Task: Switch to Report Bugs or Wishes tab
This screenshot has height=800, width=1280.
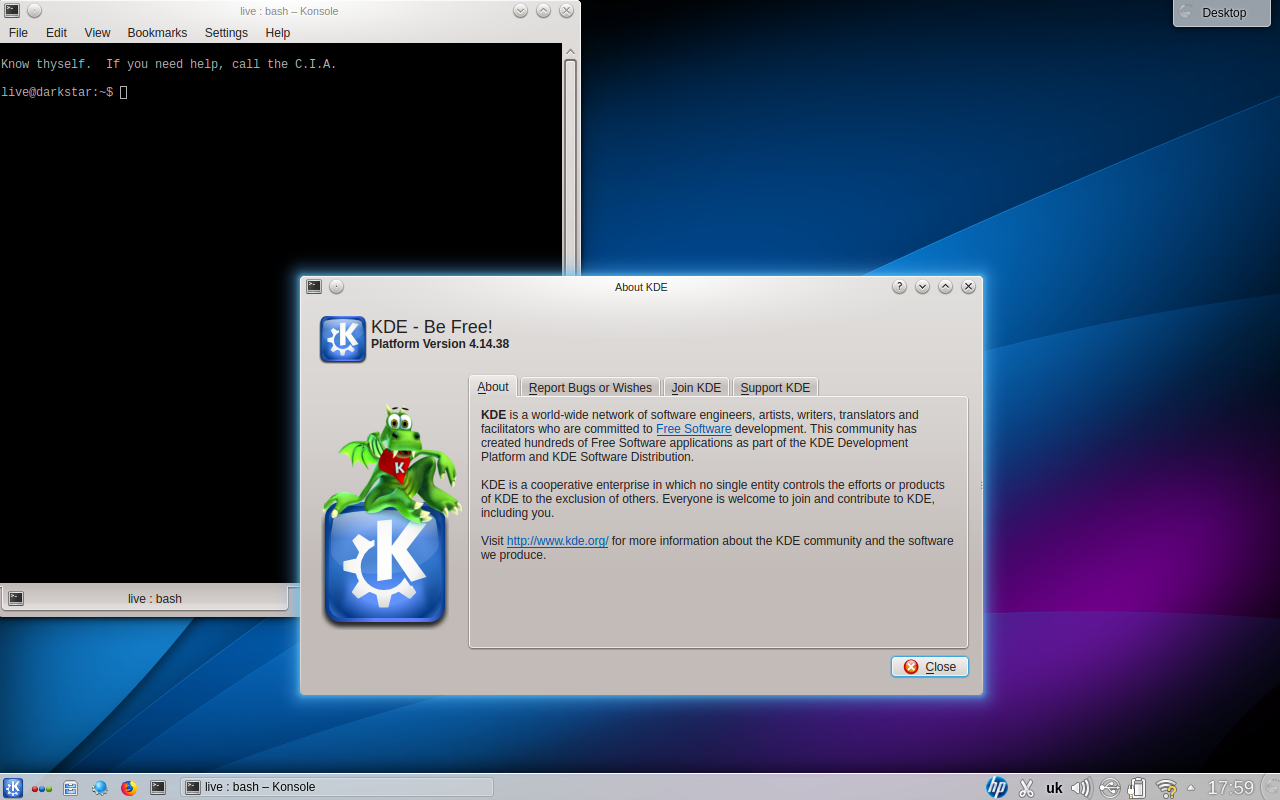Action: tap(590, 387)
